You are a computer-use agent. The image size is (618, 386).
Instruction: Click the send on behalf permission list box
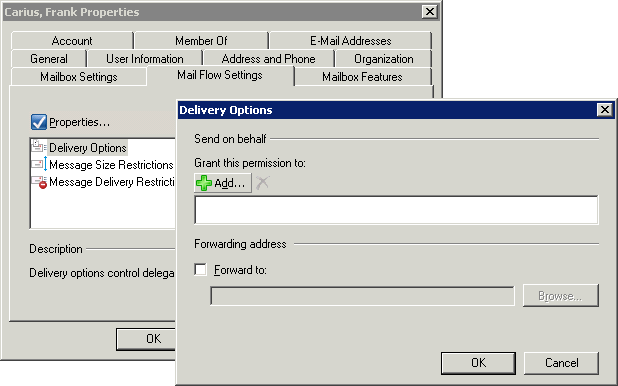[396, 210]
